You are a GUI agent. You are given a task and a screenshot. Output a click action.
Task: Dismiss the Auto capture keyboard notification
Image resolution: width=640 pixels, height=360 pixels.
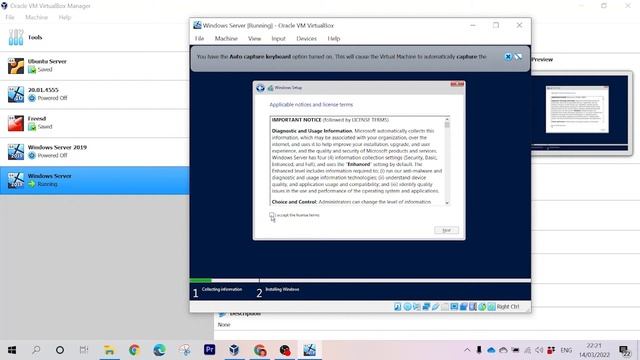coord(508,57)
